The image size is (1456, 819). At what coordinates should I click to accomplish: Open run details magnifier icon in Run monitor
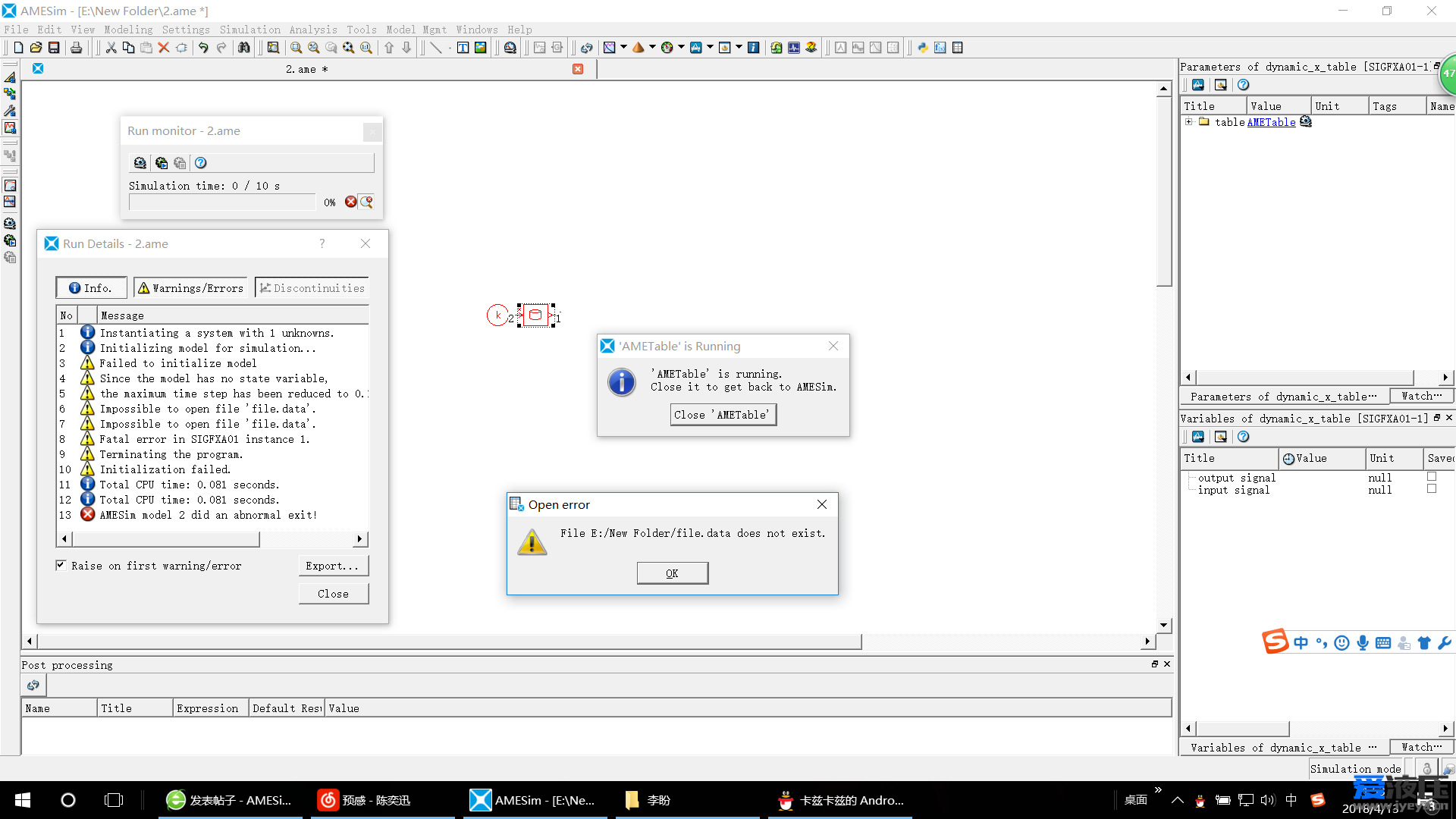(x=367, y=202)
